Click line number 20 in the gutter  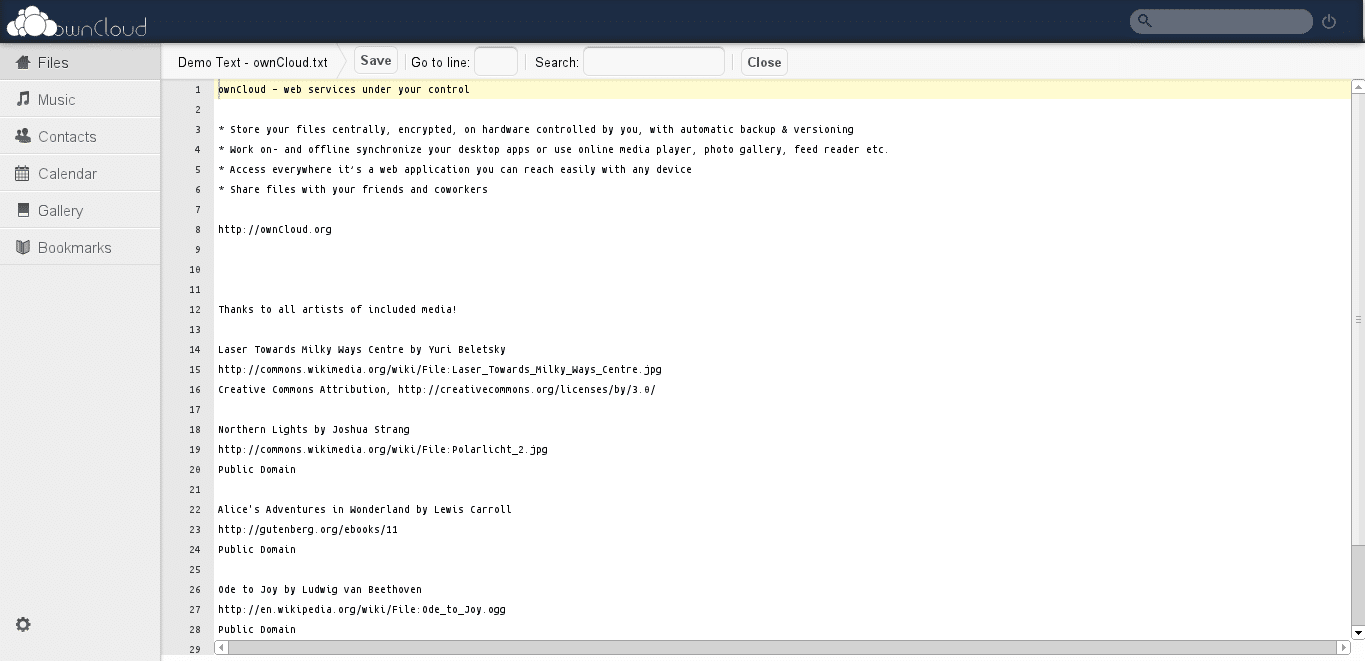tap(195, 469)
